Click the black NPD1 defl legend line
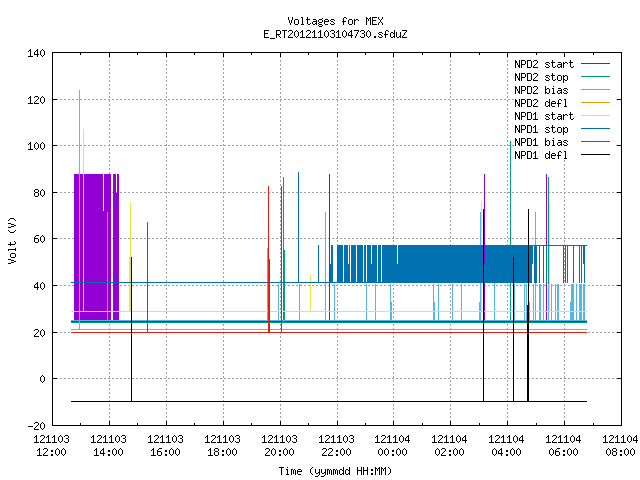This screenshot has width=640, height=480. 595,155
